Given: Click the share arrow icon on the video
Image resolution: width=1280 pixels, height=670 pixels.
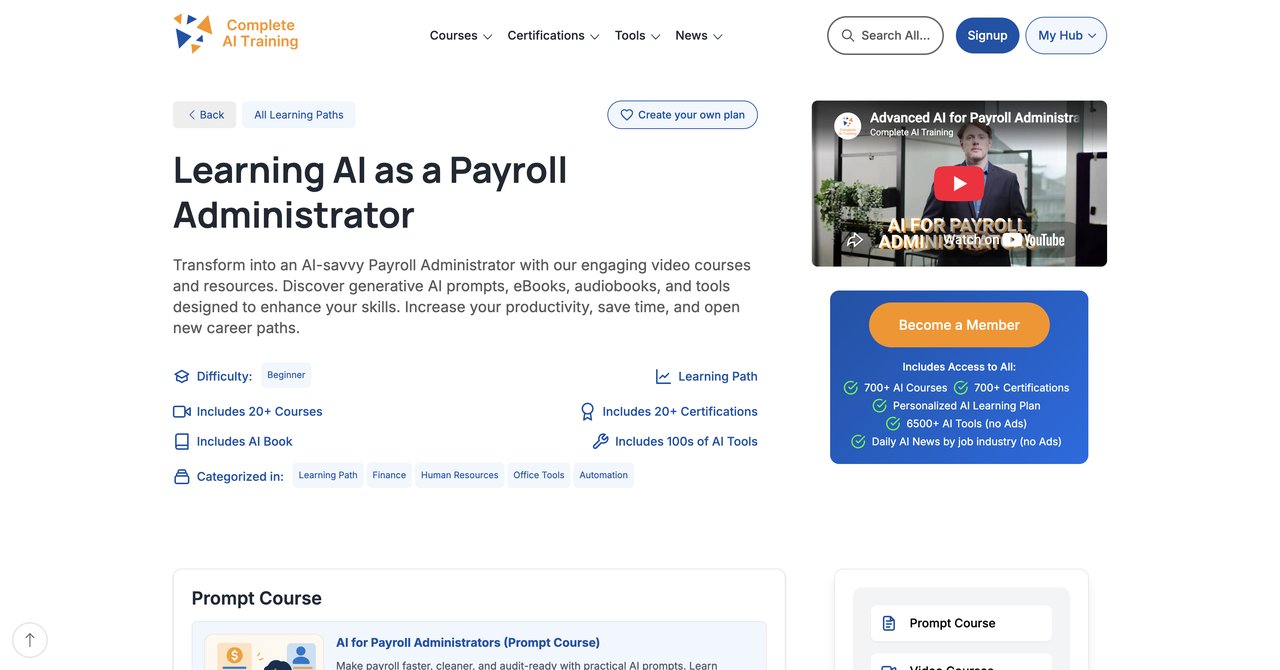Looking at the screenshot, I should pos(854,240).
